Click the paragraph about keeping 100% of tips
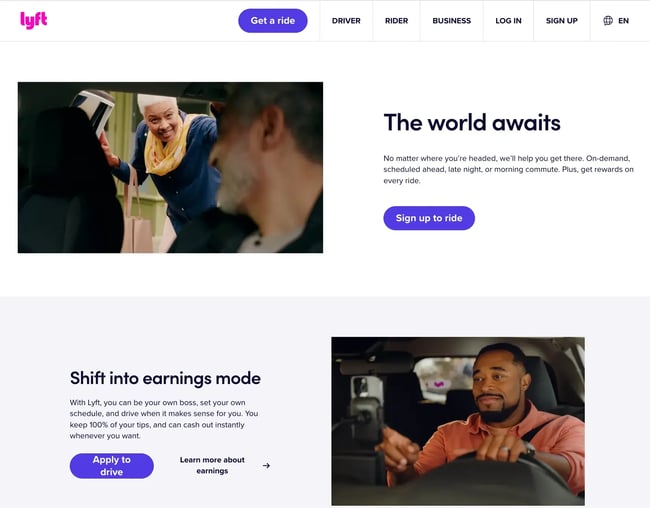This screenshot has height=508, width=650. click(x=164, y=419)
